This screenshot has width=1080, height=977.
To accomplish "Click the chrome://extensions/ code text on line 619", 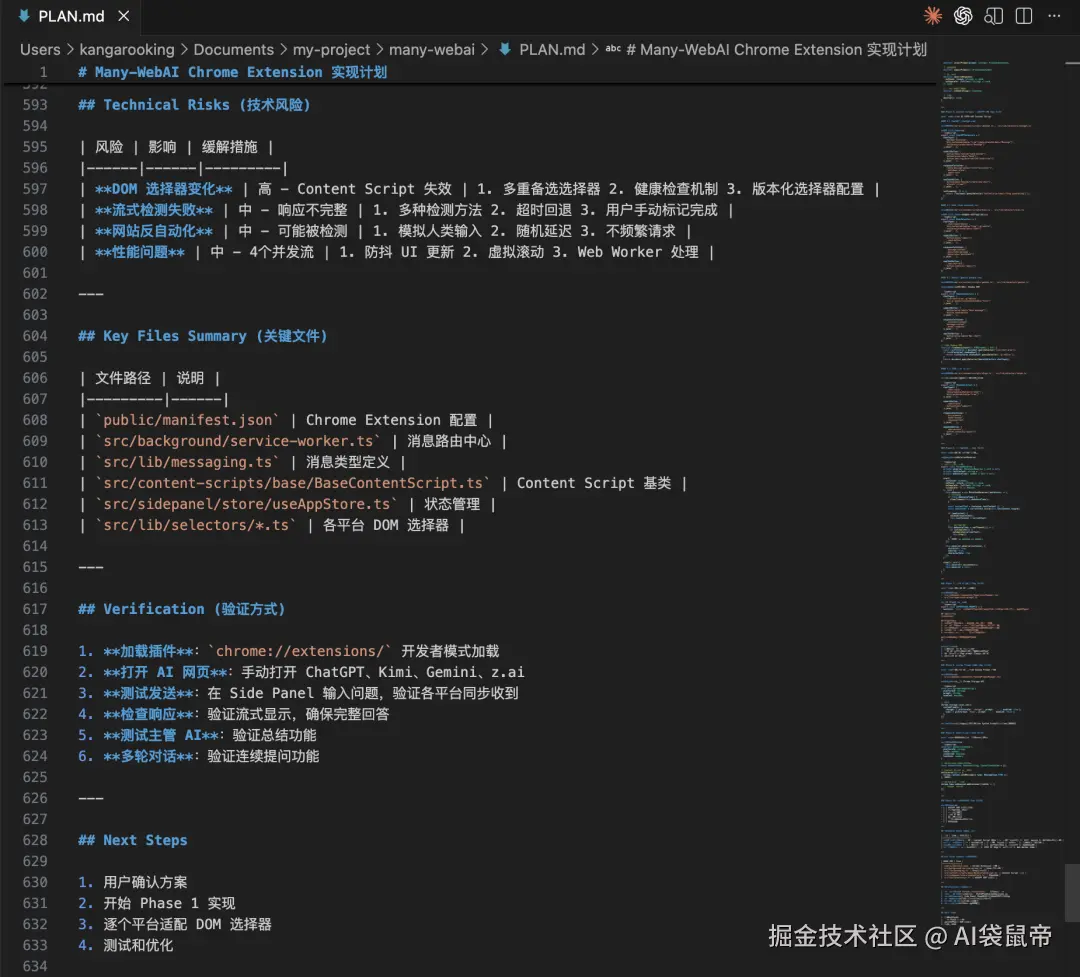I will coord(300,650).
